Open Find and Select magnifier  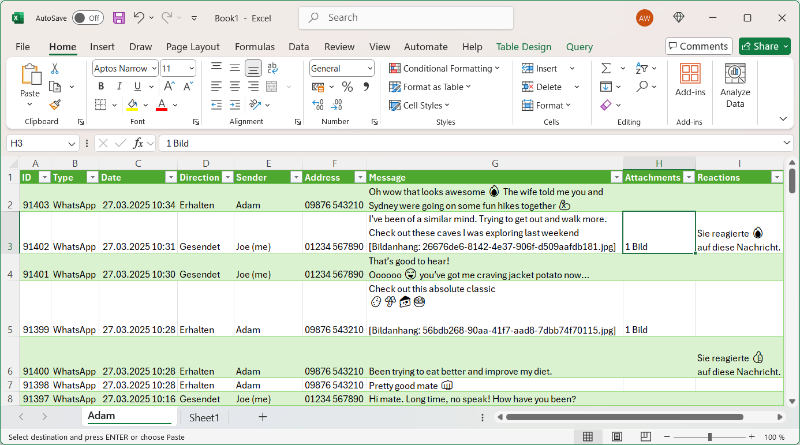click(x=642, y=87)
